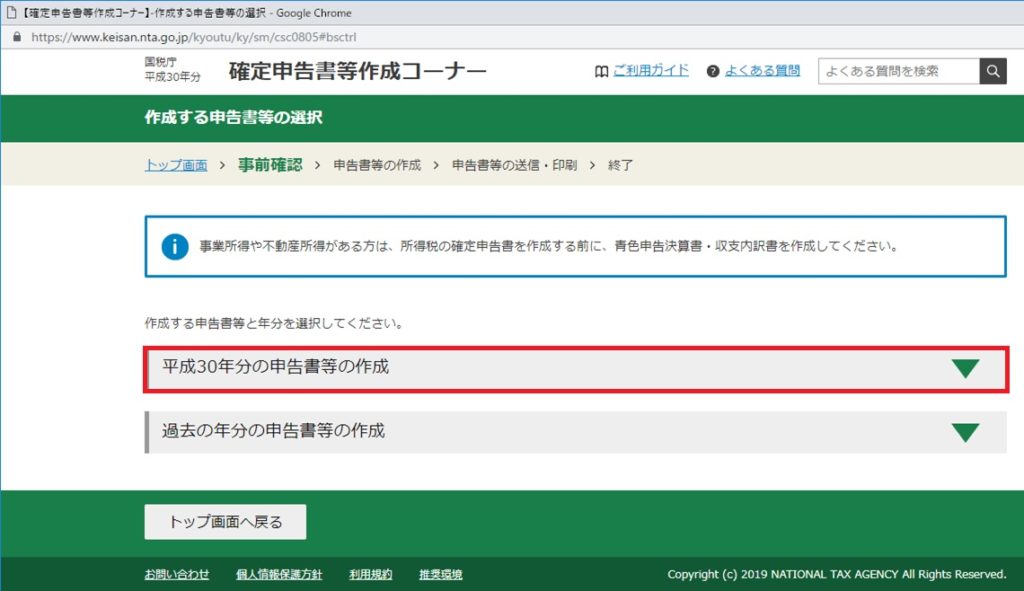The image size is (1024, 591).
Task: Click the book icon beside ご利用ガイド
Action: point(601,71)
